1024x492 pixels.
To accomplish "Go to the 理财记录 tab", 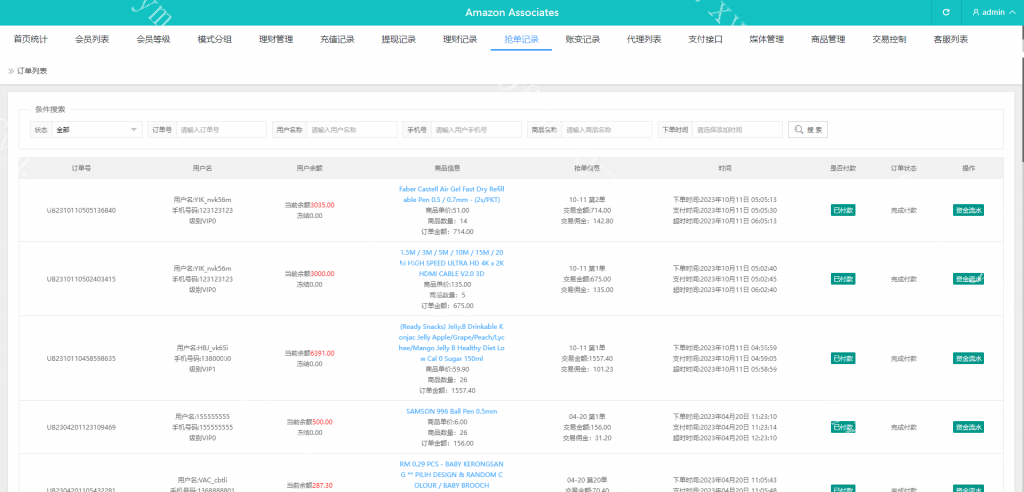I will pyautogui.click(x=460, y=39).
